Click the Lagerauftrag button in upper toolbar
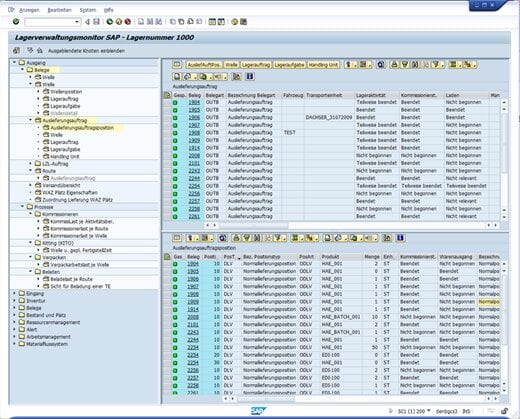 click(x=256, y=65)
